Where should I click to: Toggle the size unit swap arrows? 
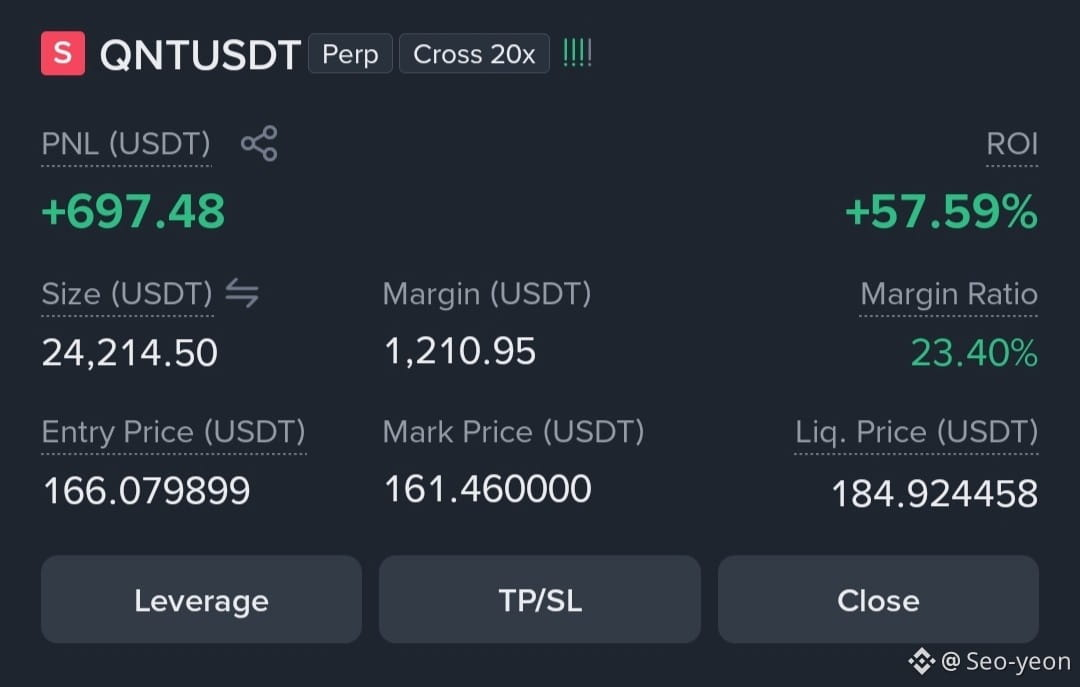pos(242,293)
